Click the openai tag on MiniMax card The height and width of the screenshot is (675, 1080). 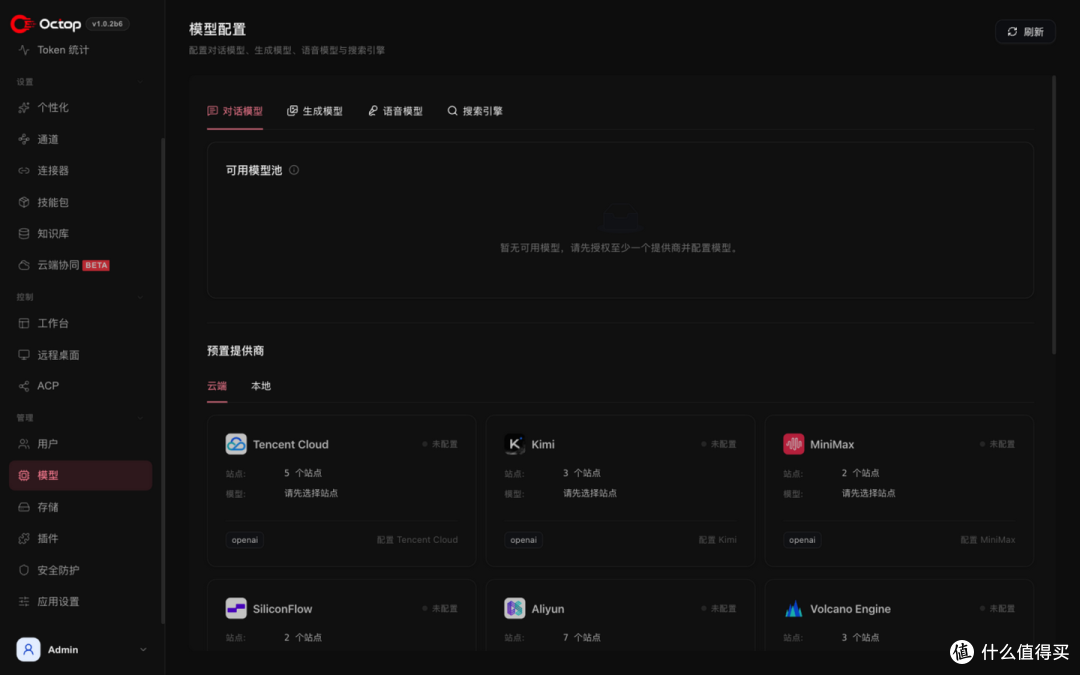pyautogui.click(x=802, y=540)
